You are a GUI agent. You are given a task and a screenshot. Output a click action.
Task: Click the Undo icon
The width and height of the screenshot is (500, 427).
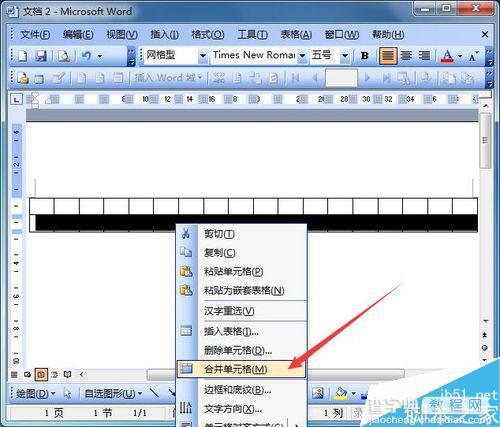pyautogui.click(x=86, y=56)
